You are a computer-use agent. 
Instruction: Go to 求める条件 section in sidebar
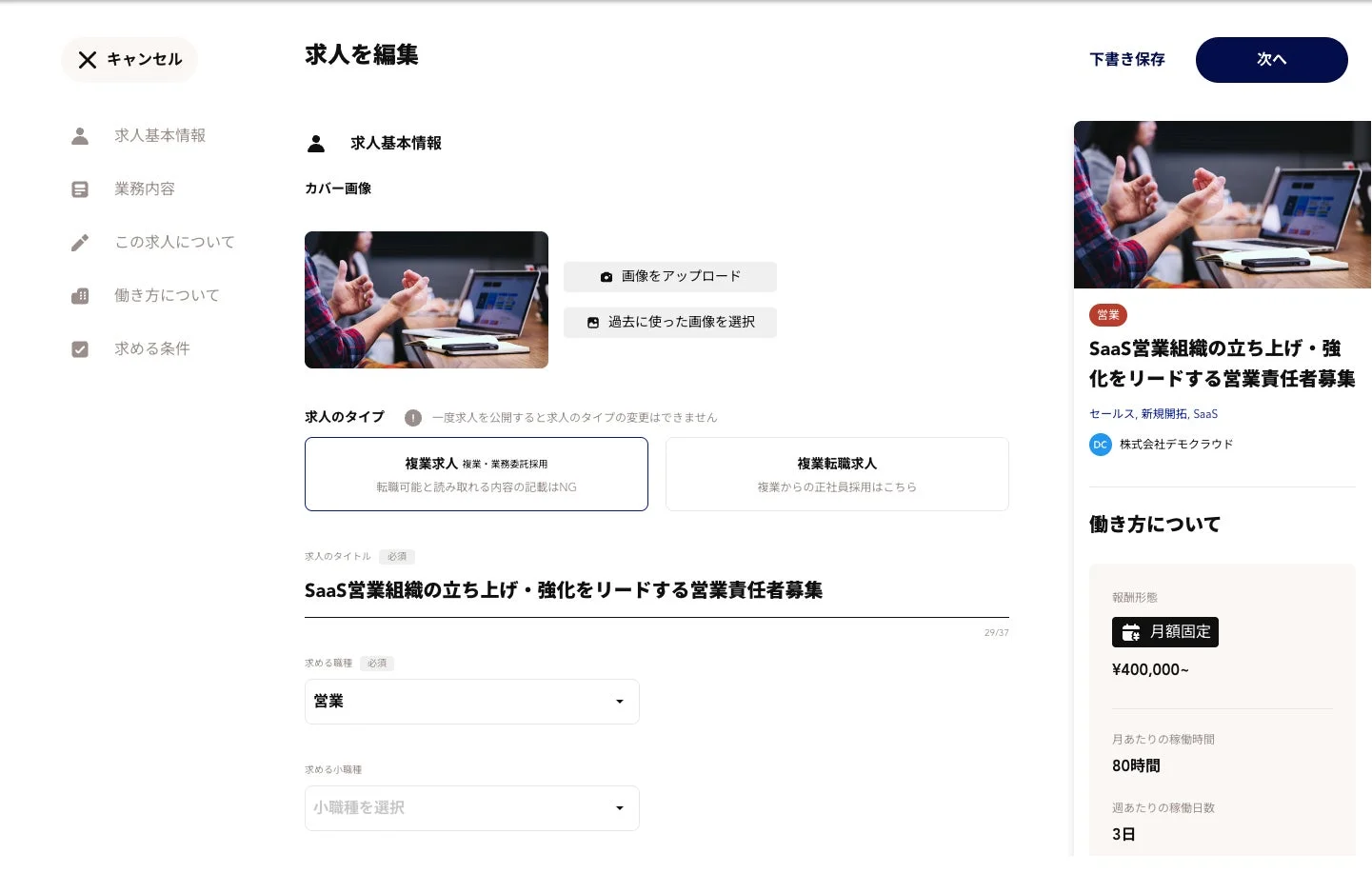pyautogui.click(x=152, y=349)
